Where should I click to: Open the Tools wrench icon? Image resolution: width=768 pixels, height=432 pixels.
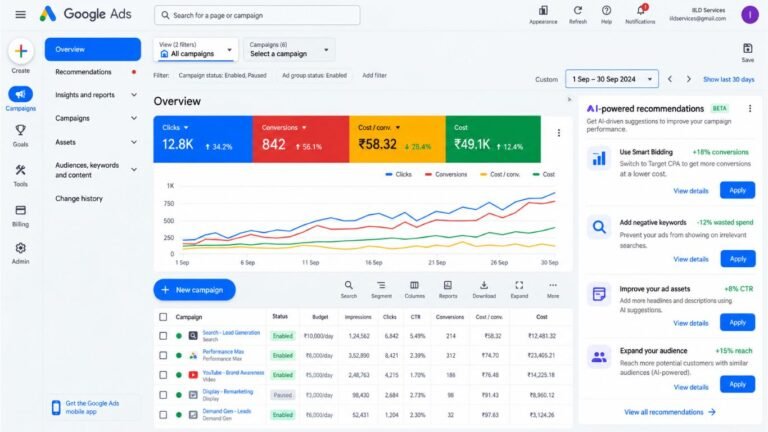[21, 170]
